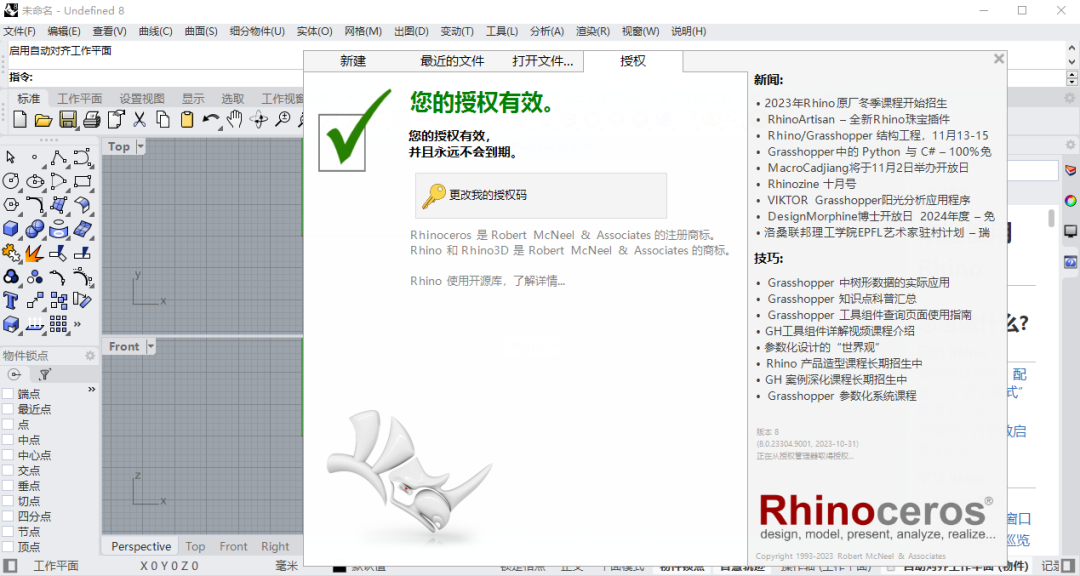Select the Text object tool icon
The image size is (1080, 576).
[11, 300]
